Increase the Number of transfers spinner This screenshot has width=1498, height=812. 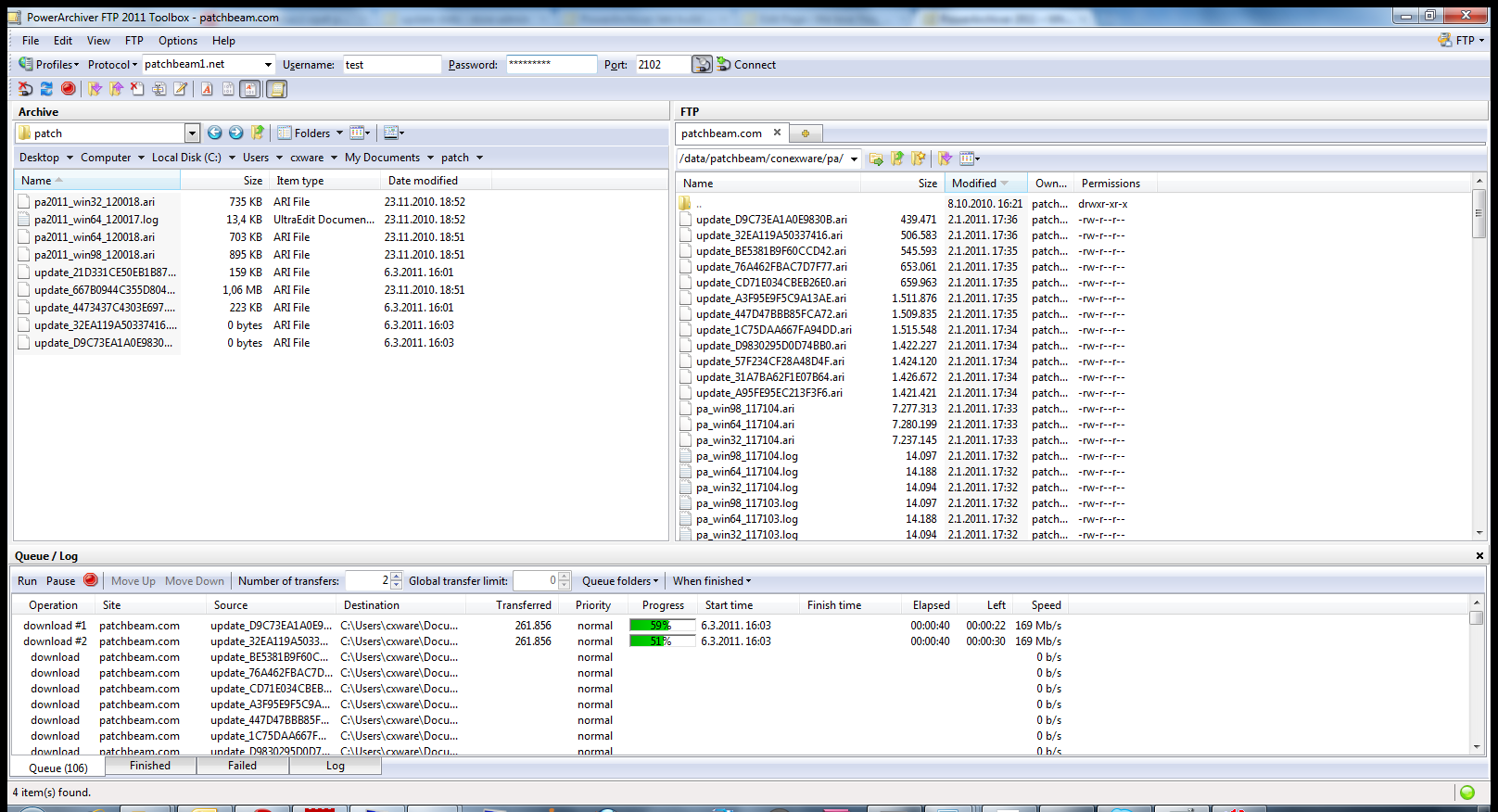point(397,577)
